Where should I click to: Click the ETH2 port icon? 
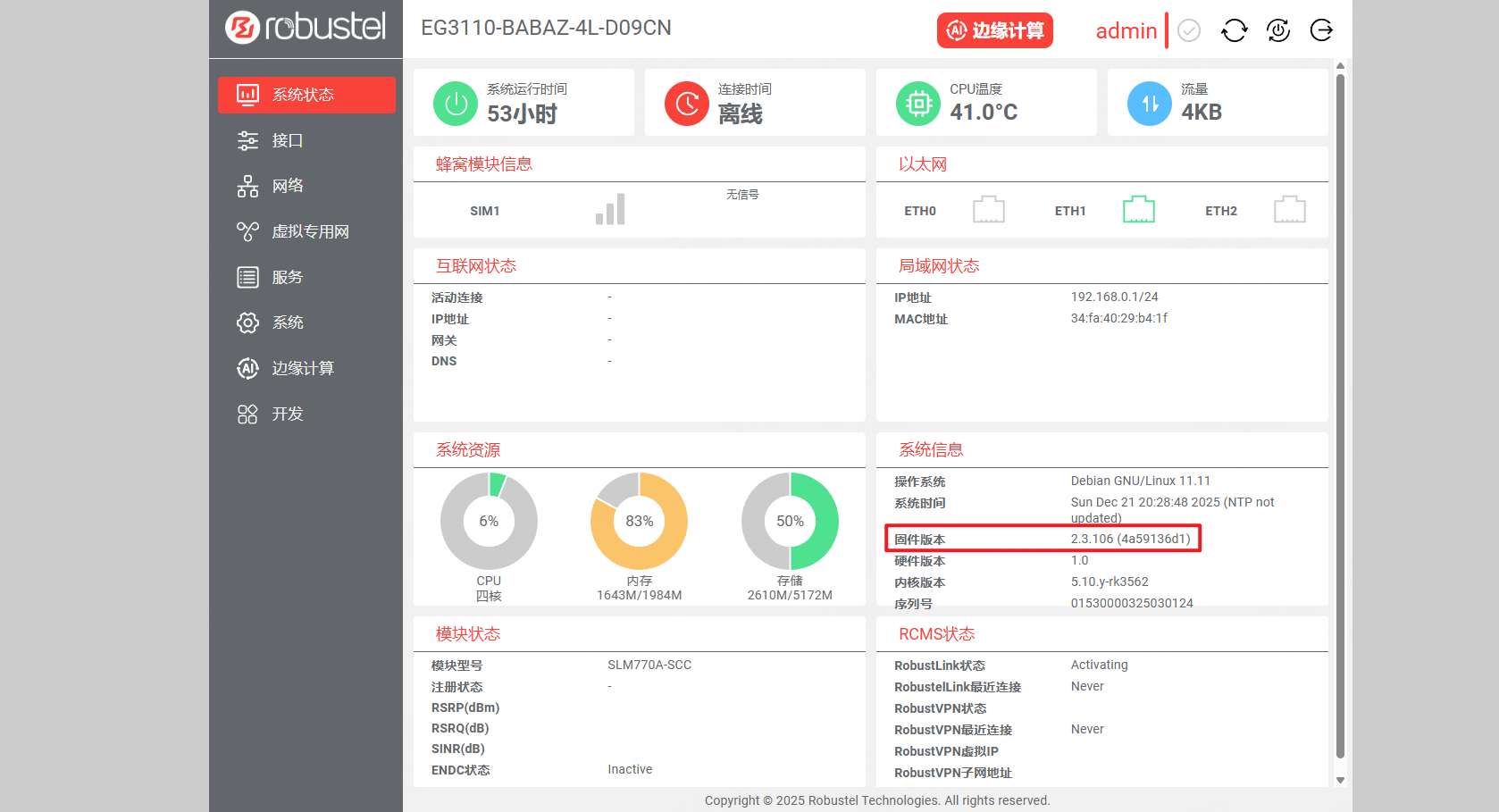(x=1289, y=210)
